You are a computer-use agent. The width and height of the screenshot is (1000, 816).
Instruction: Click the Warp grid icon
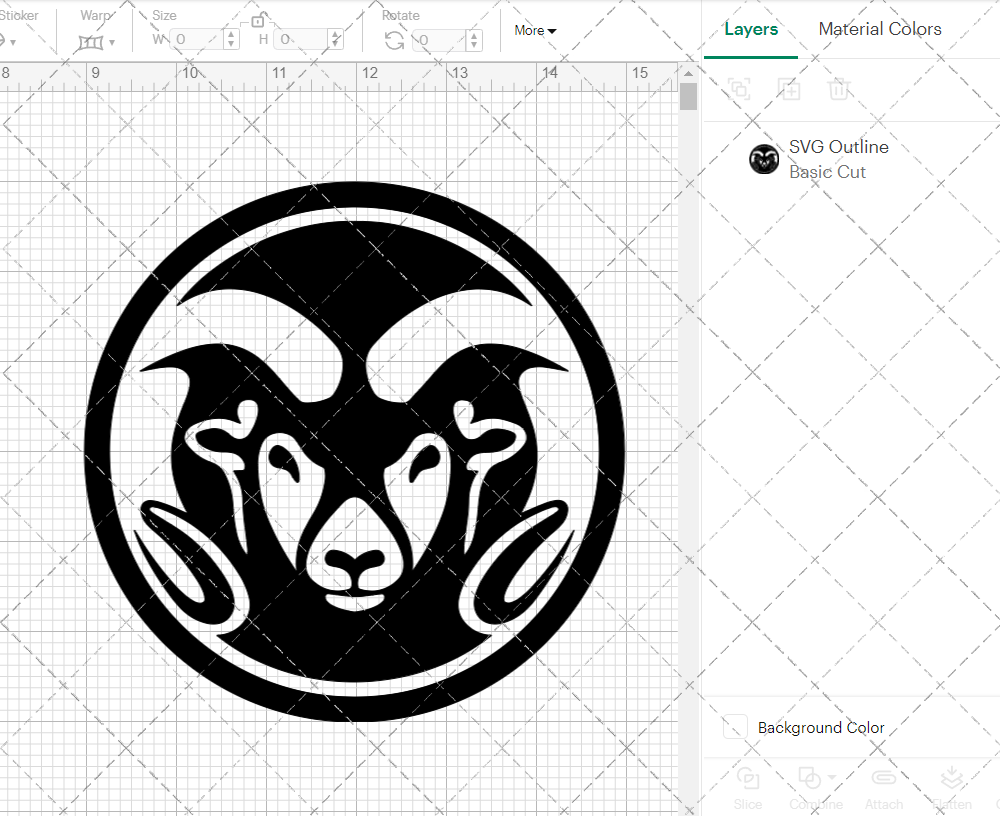click(x=91, y=43)
